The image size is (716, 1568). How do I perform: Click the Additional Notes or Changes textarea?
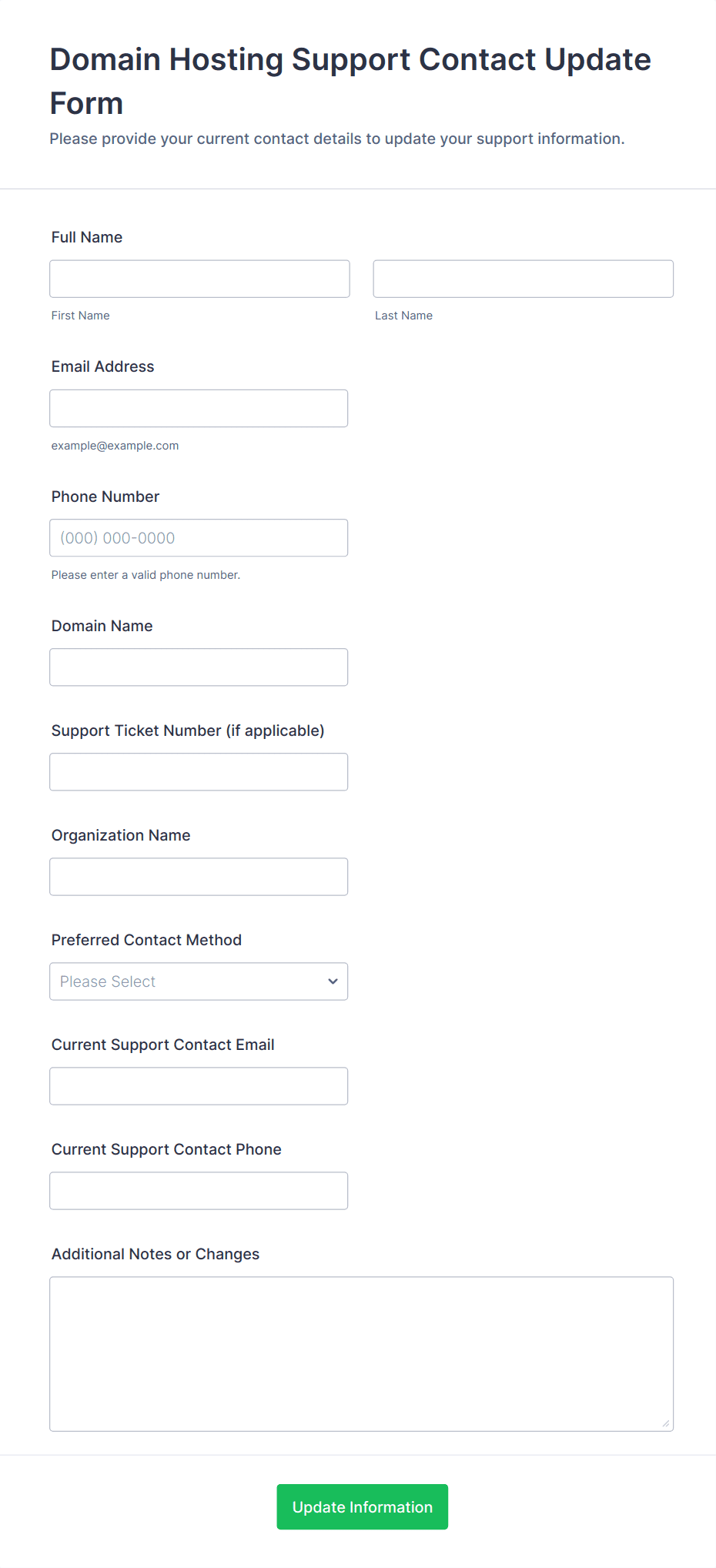[x=361, y=1354]
